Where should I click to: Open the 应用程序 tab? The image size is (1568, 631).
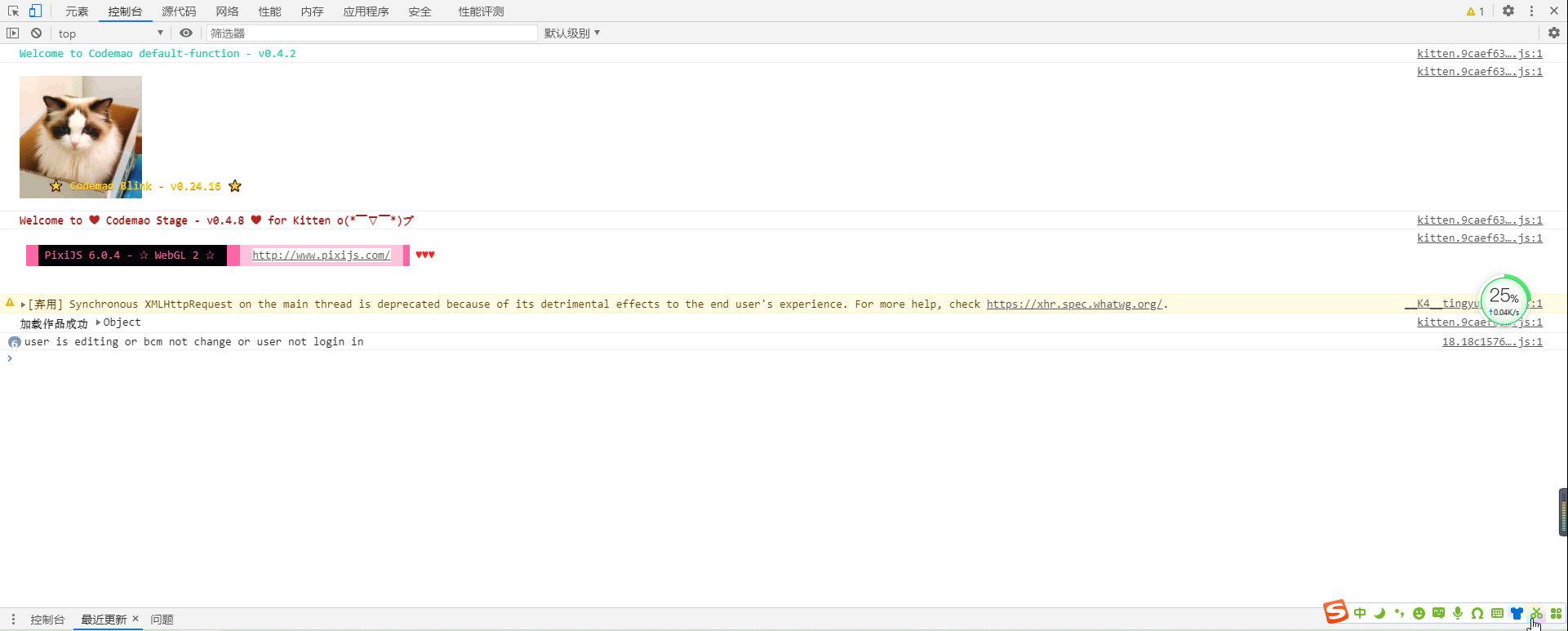pos(366,11)
